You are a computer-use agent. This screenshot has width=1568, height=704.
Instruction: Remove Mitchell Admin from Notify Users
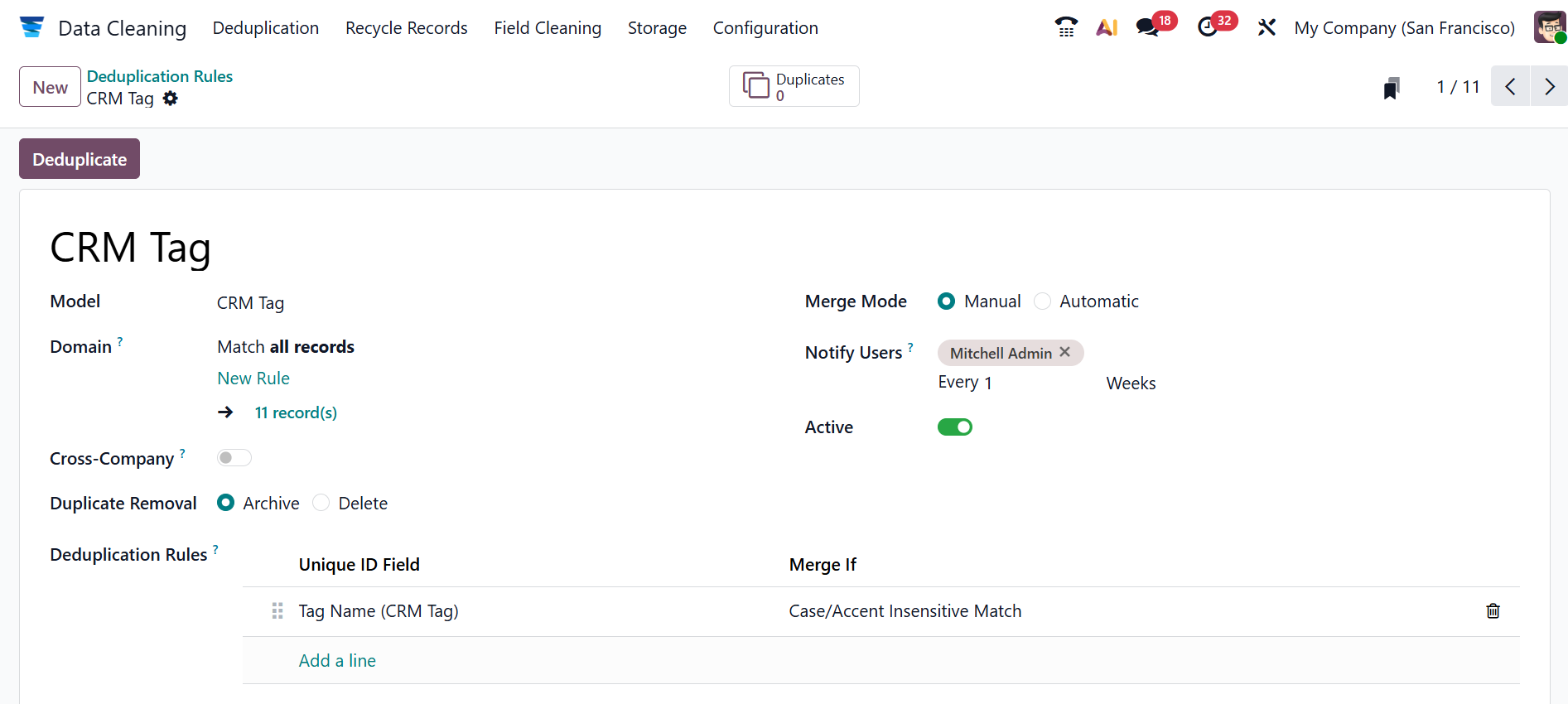pos(1065,352)
